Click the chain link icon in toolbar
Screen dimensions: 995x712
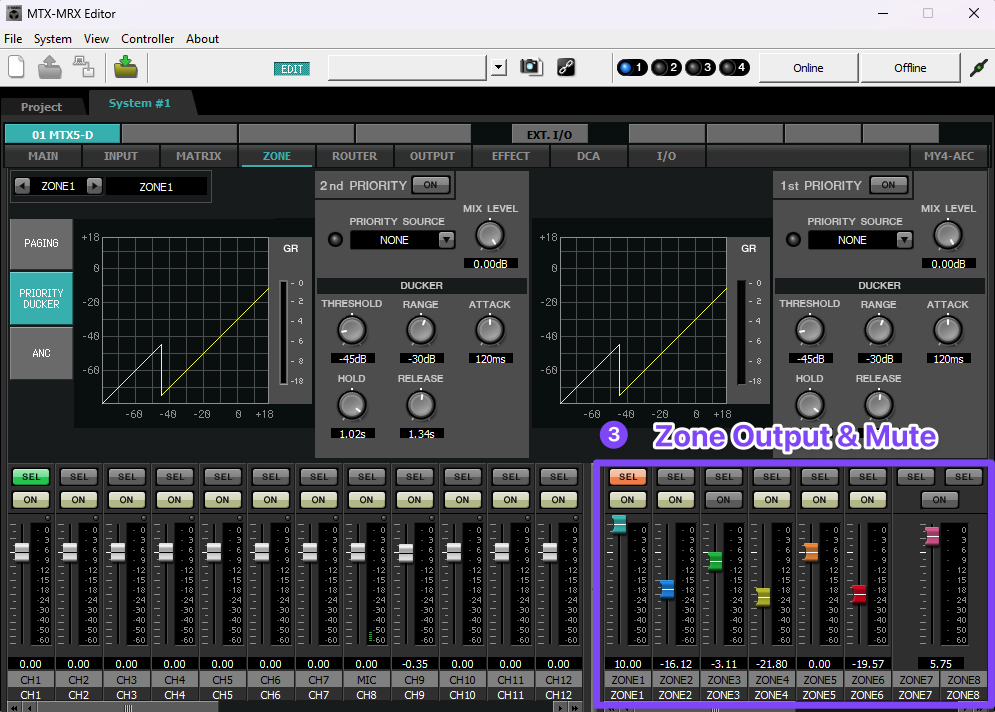(566, 67)
